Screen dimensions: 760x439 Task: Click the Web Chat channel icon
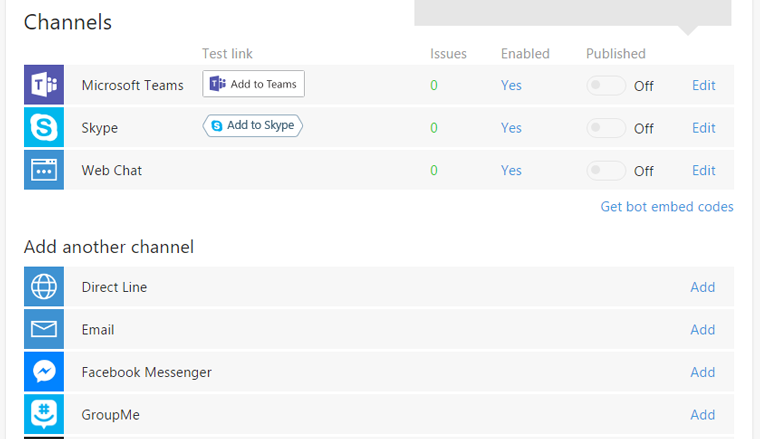[x=44, y=170]
